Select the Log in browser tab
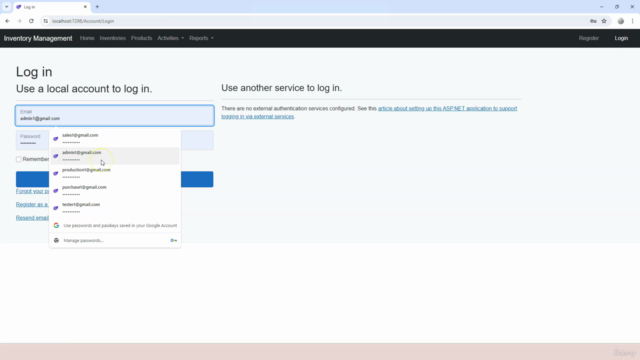This screenshot has width=640, height=360. [x=52, y=7]
